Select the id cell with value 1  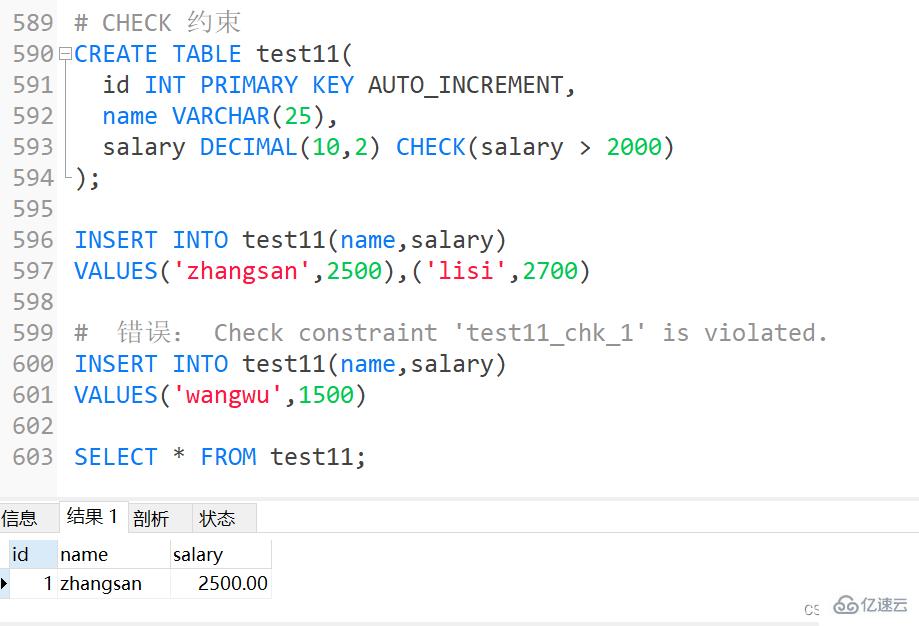[x=47, y=584]
